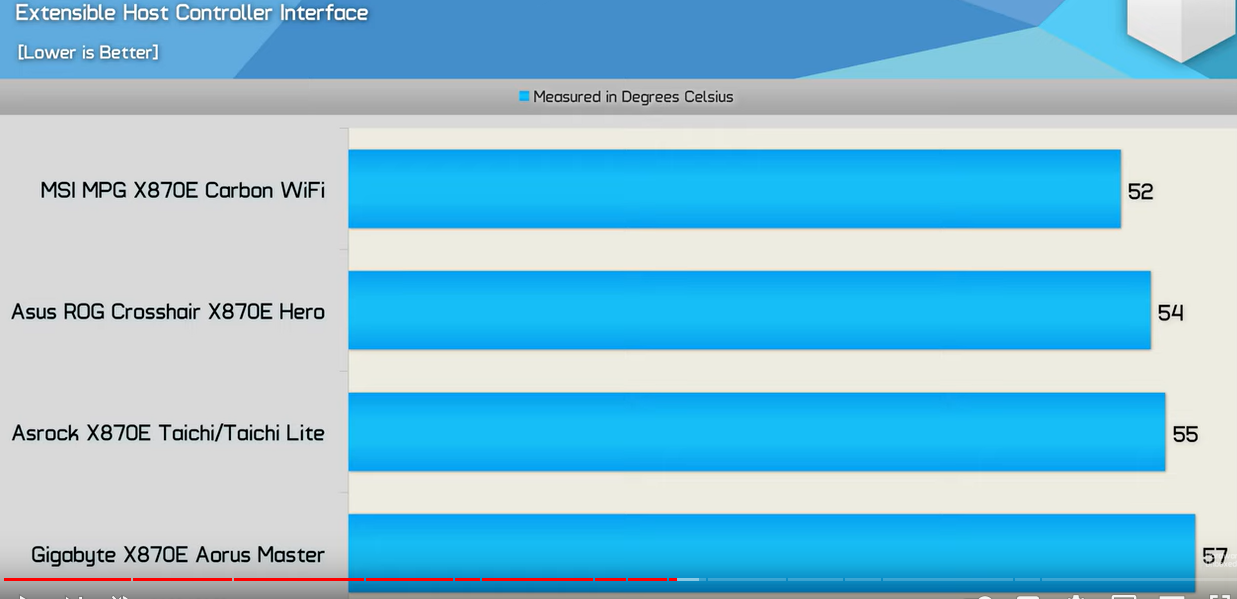Click the "Gigabyte X870E Aorus Master" label

(178, 555)
